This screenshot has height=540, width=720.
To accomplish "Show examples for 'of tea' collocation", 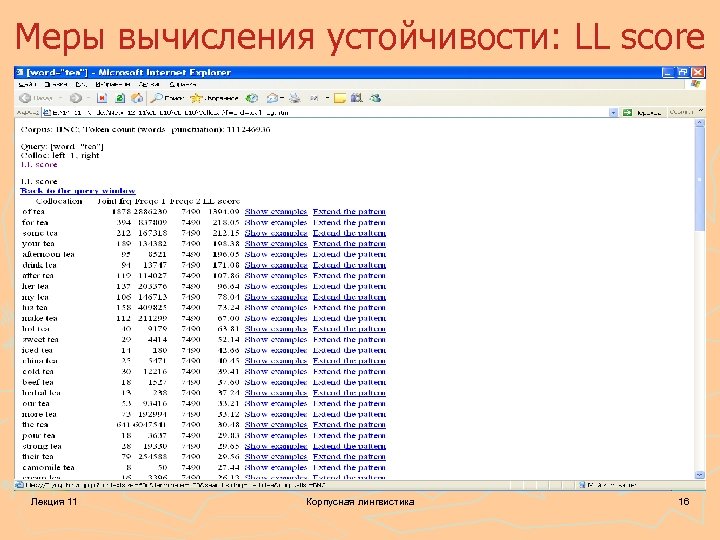I will pyautogui.click(x=276, y=212).
